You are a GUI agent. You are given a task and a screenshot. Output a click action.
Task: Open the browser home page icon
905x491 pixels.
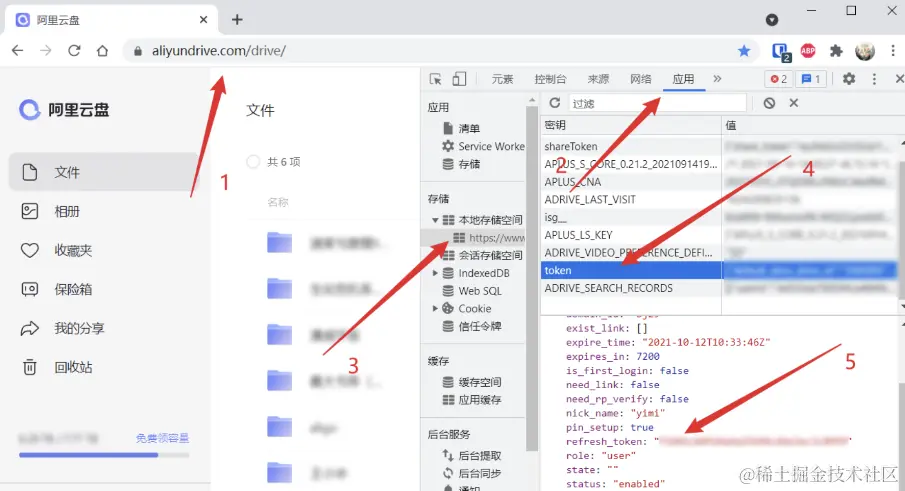[x=102, y=51]
